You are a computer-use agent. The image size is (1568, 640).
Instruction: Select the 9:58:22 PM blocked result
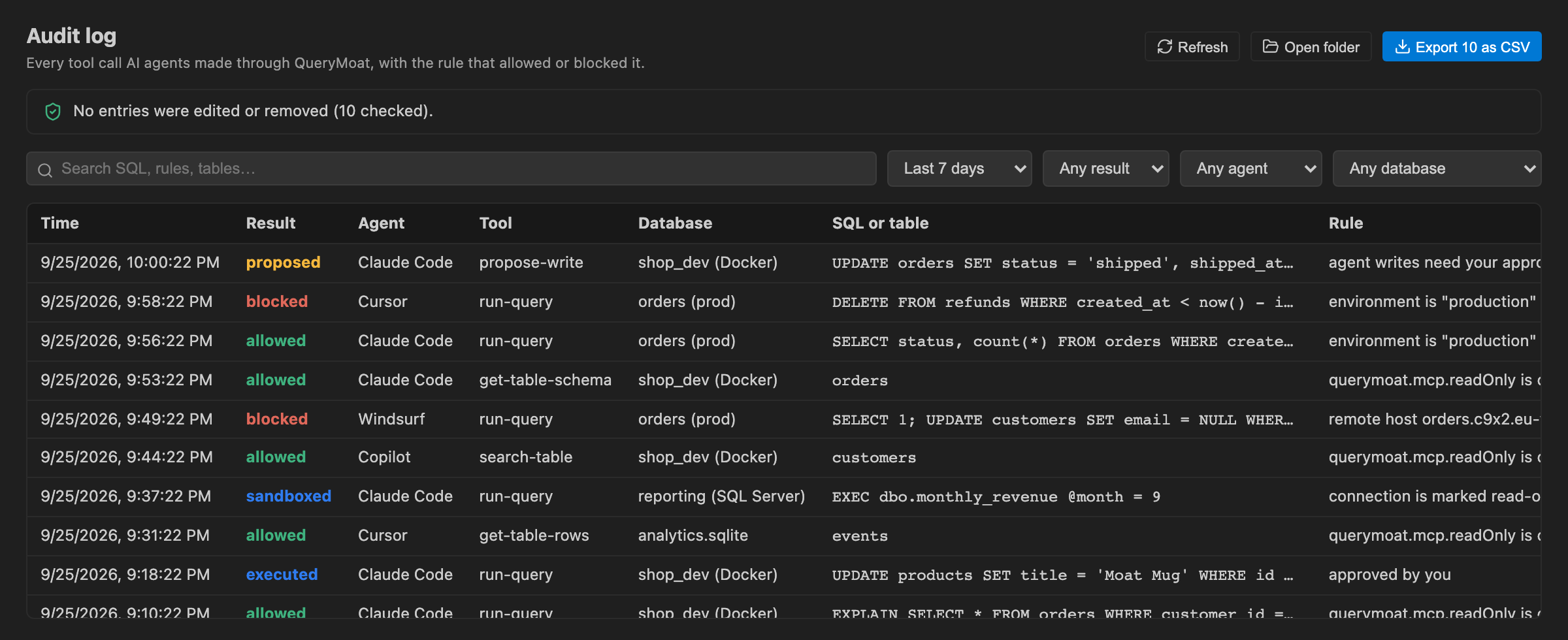(276, 302)
